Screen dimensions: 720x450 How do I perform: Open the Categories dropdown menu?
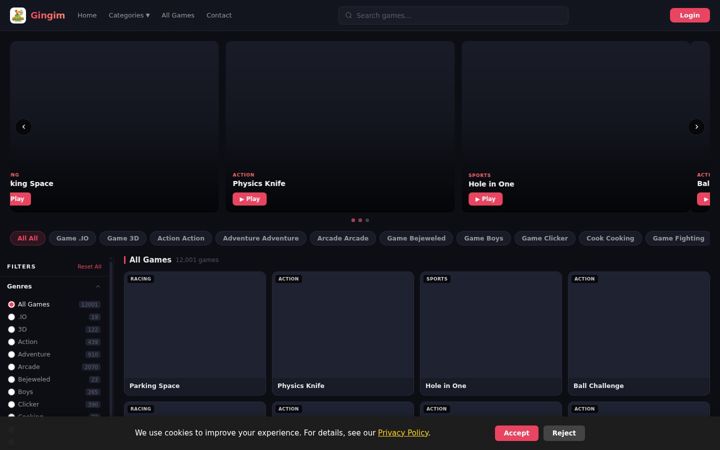coord(129,15)
